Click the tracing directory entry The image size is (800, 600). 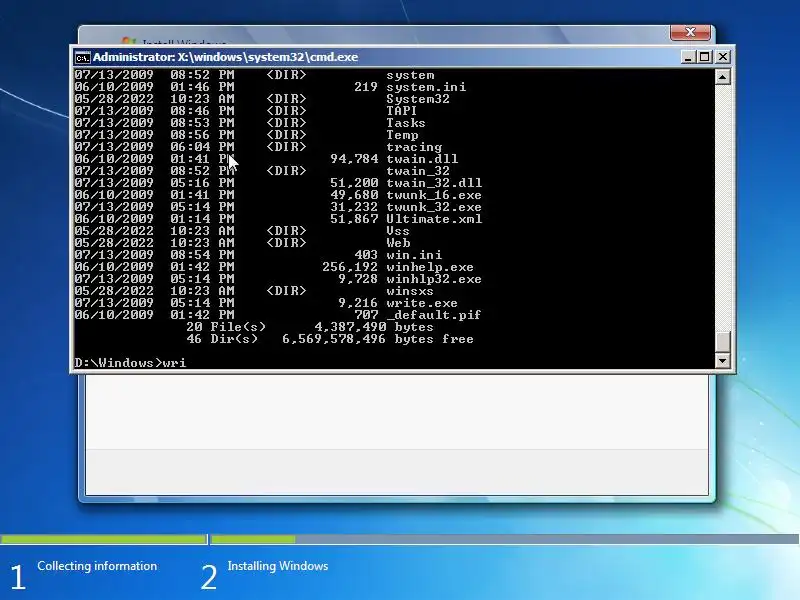(414, 147)
